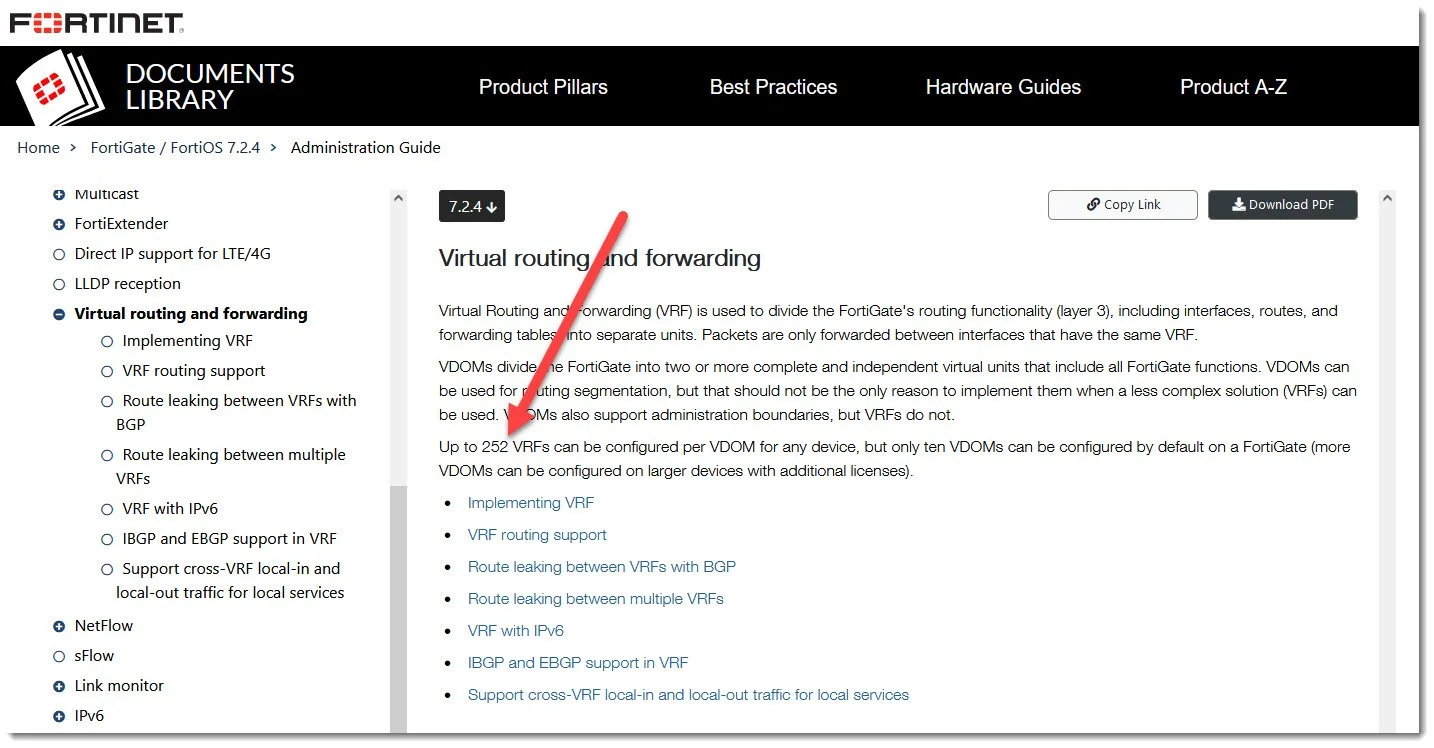Click the Download PDF button

(1283, 205)
